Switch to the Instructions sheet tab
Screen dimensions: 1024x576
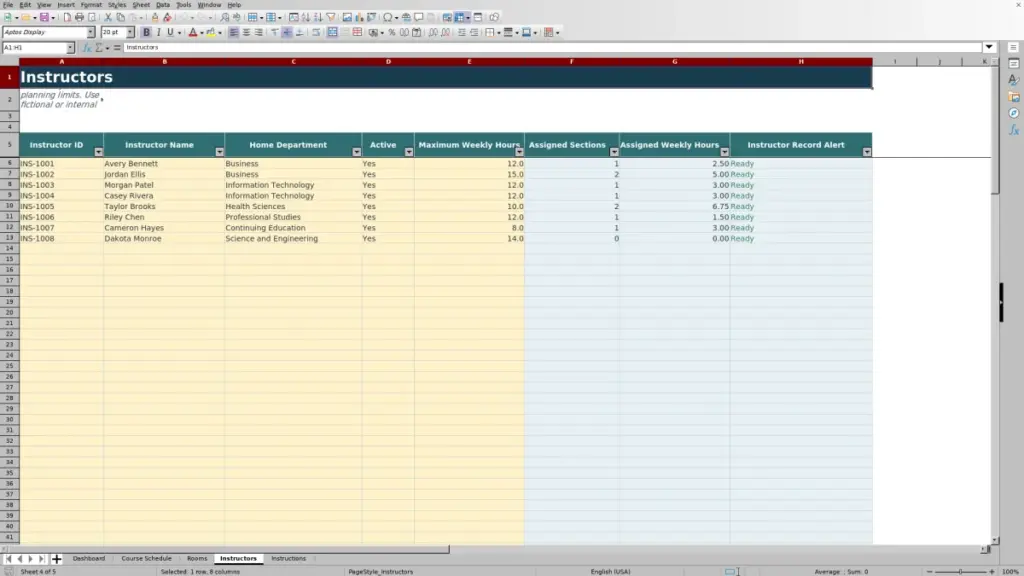[x=289, y=558]
